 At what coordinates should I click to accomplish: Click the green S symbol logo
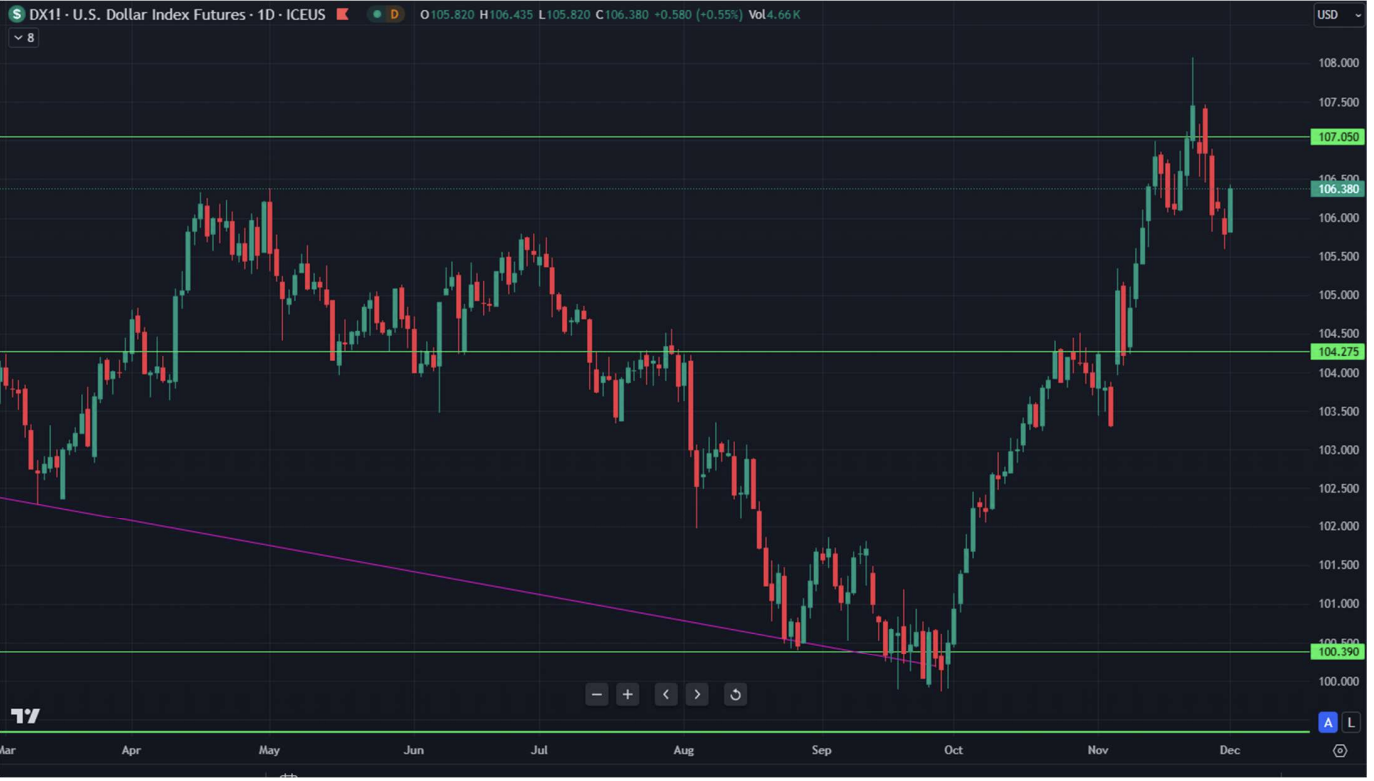point(16,14)
